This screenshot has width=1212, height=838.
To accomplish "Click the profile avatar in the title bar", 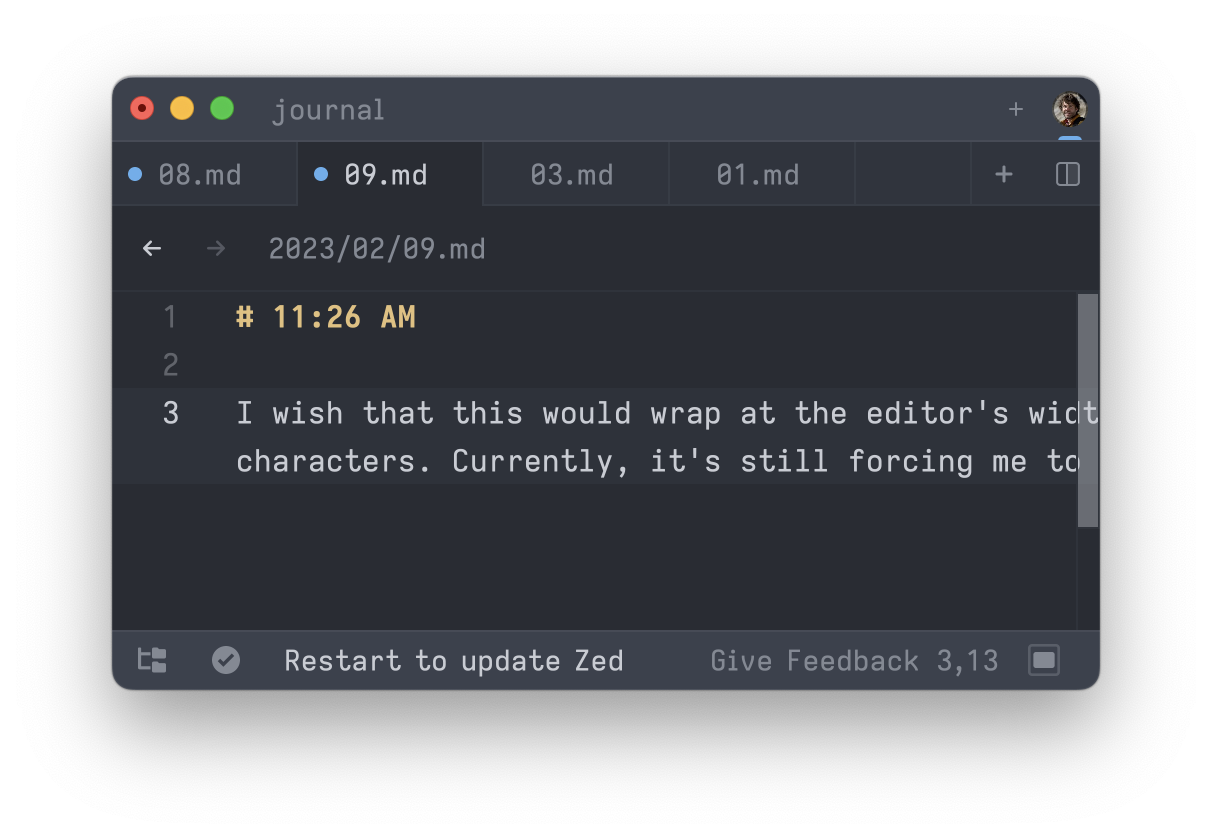I will pos(1070,108).
